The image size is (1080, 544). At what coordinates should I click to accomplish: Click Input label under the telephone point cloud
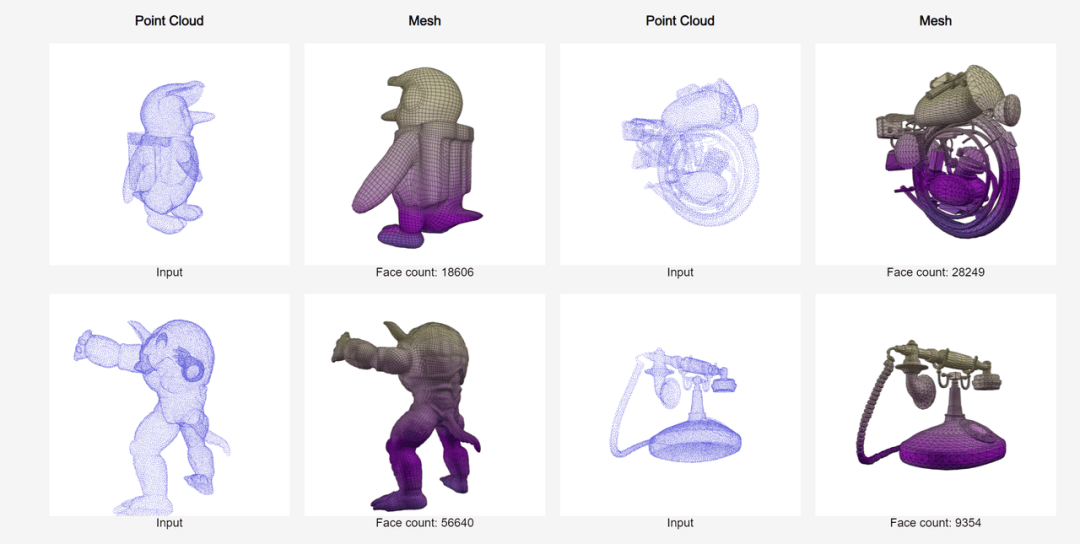pyautogui.click(x=680, y=523)
